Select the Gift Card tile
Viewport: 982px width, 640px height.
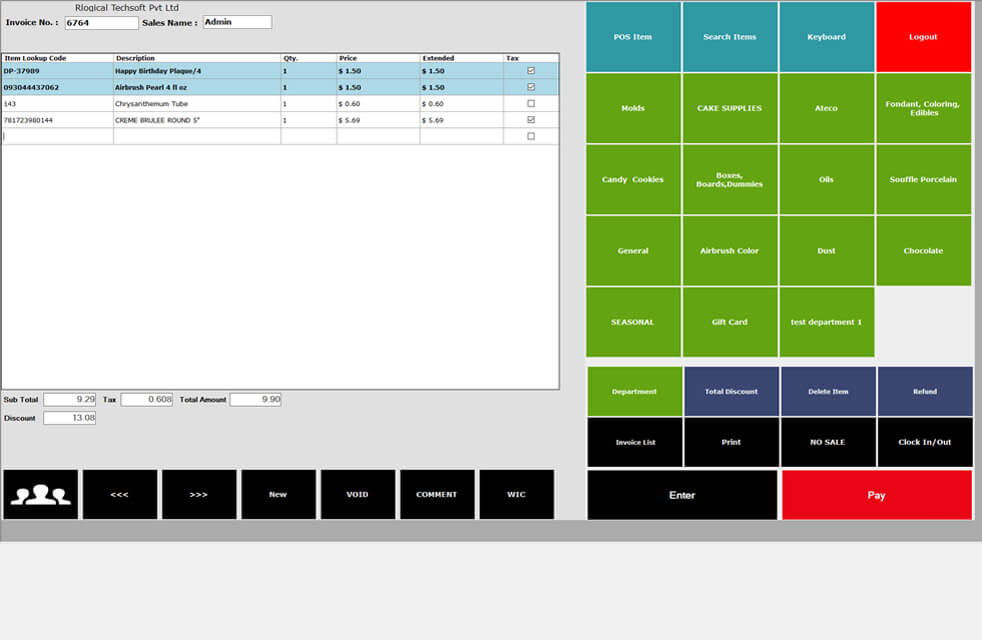pyautogui.click(x=730, y=322)
